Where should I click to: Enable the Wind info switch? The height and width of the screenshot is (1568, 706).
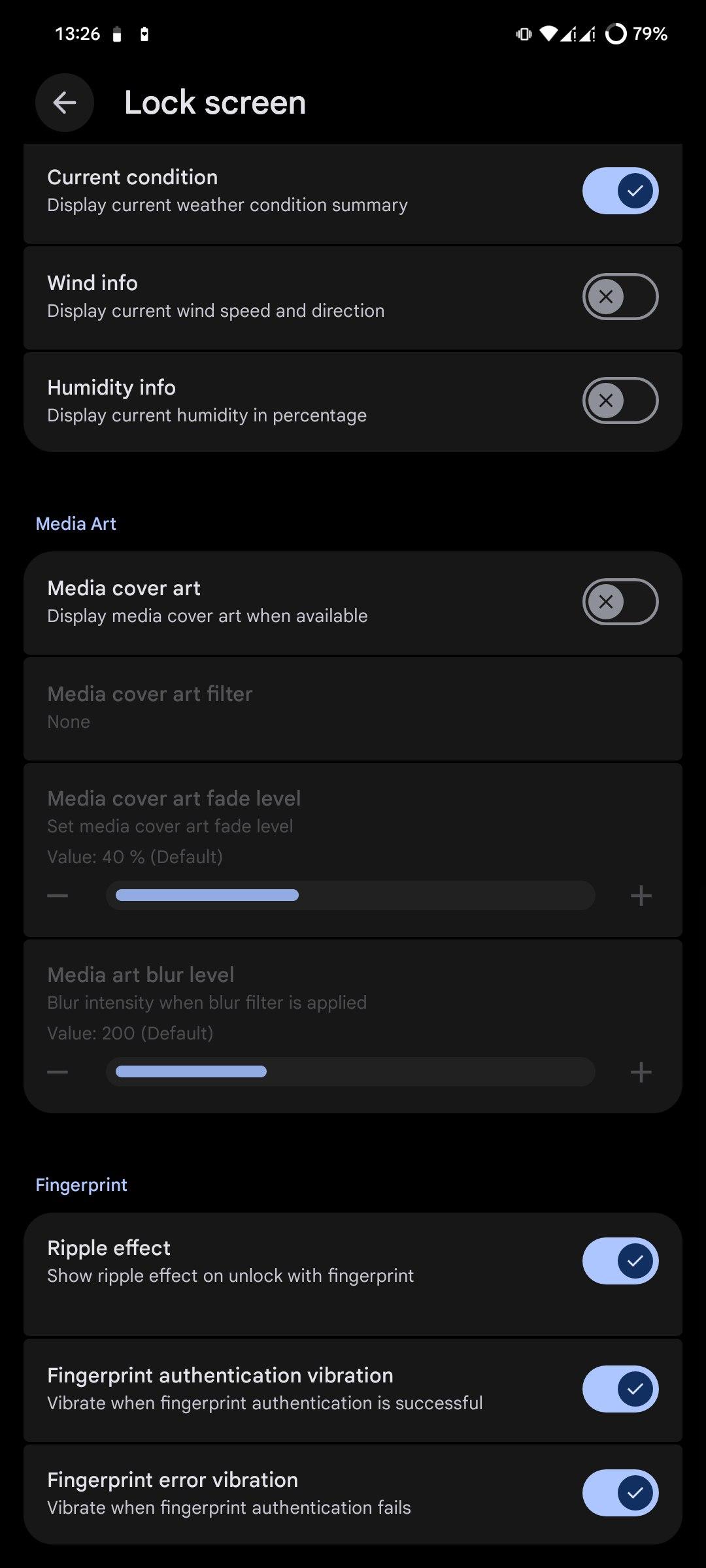tap(620, 297)
